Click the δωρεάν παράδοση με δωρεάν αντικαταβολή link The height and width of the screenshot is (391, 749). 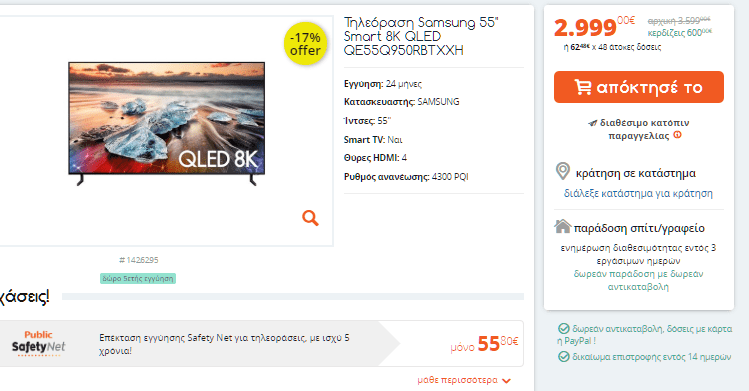pyautogui.click(x=638, y=280)
